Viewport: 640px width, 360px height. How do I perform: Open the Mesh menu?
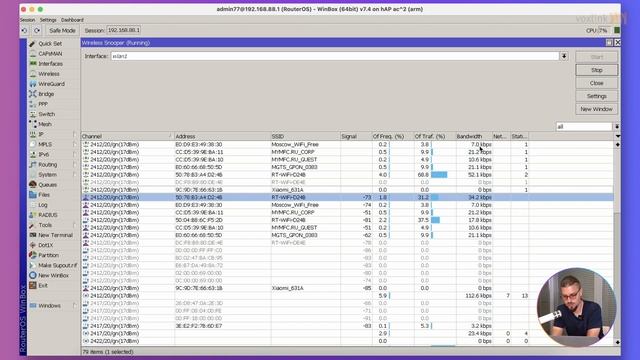click(44, 124)
